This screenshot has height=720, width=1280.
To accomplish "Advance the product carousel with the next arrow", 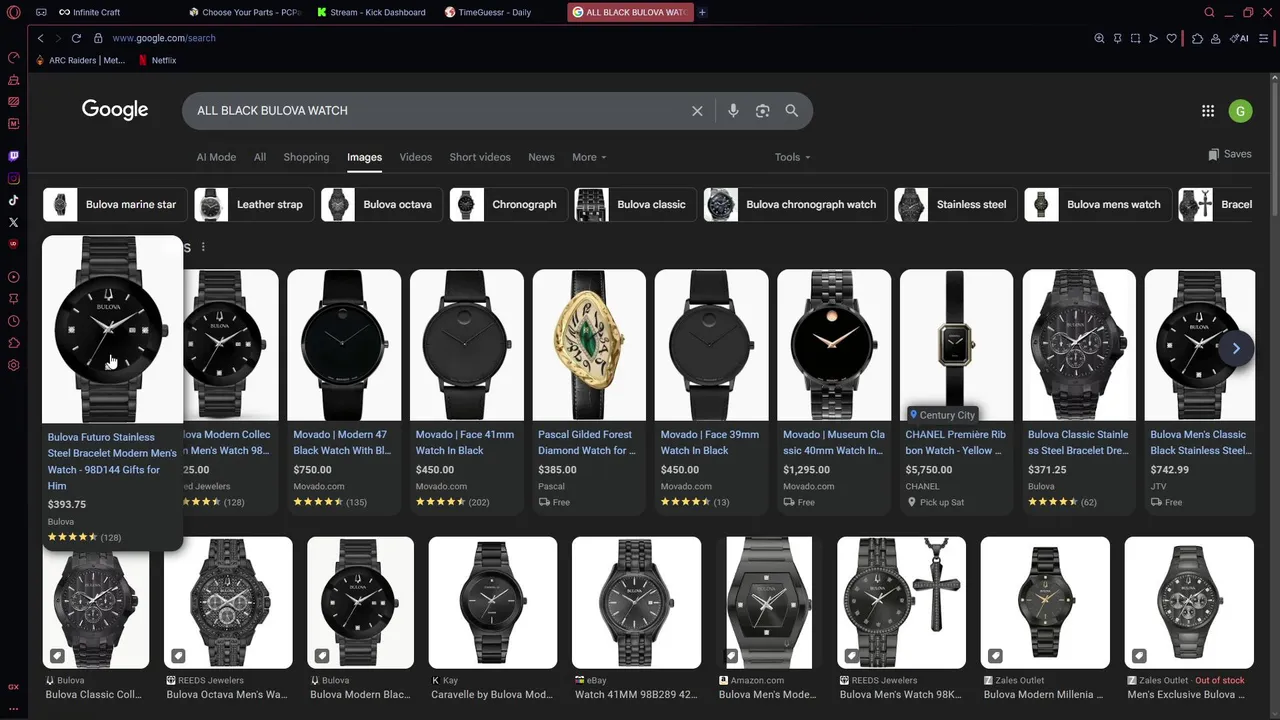I will point(1236,348).
